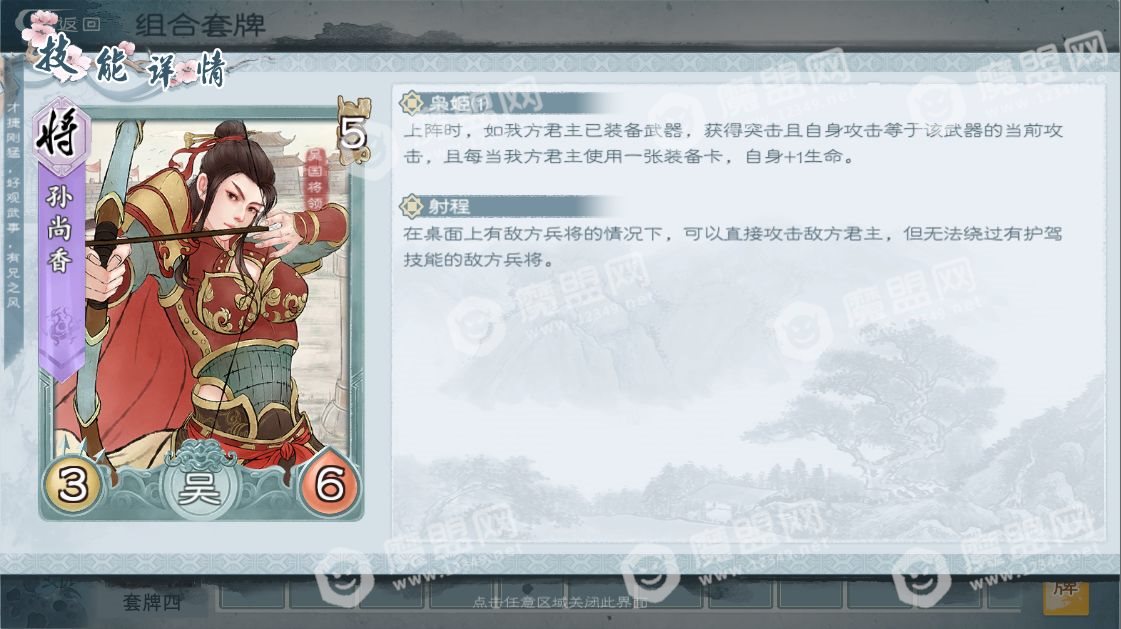Click the 射程 skill description text
1121x629 pixels.
click(732, 246)
